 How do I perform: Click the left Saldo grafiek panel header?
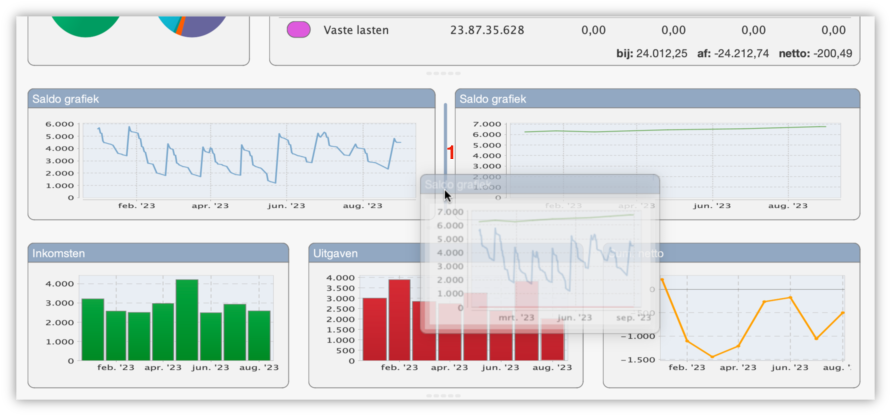pos(231,99)
